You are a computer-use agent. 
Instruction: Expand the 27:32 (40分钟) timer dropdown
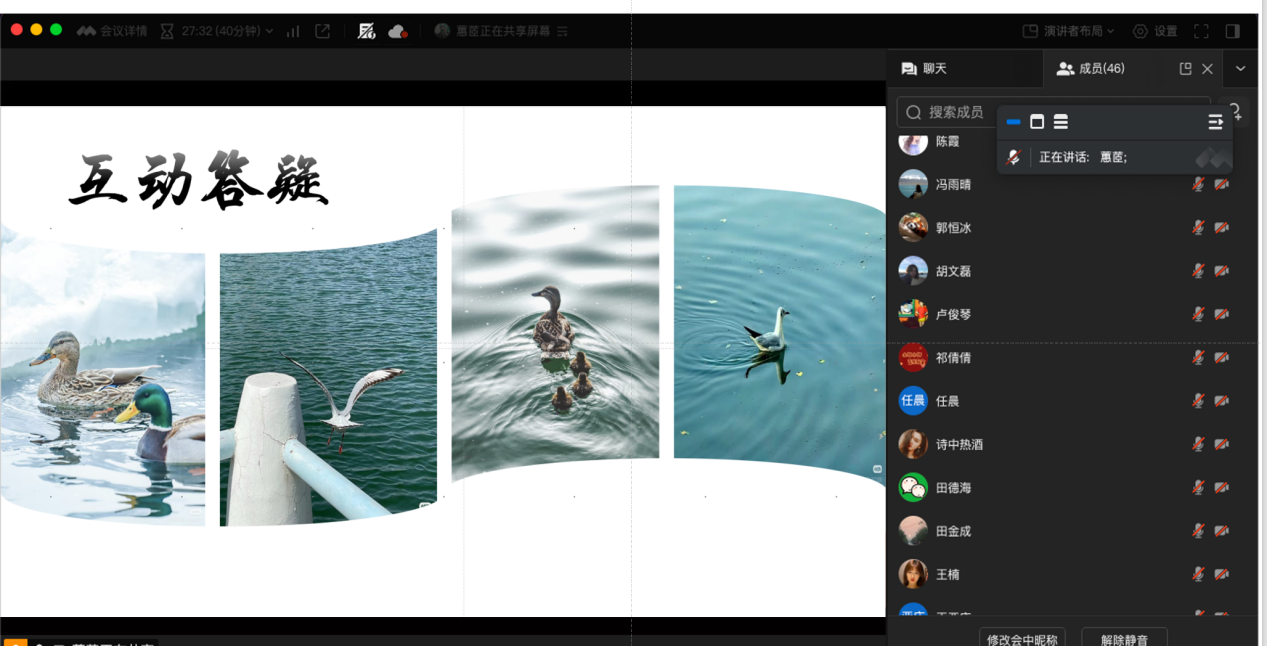coord(227,31)
